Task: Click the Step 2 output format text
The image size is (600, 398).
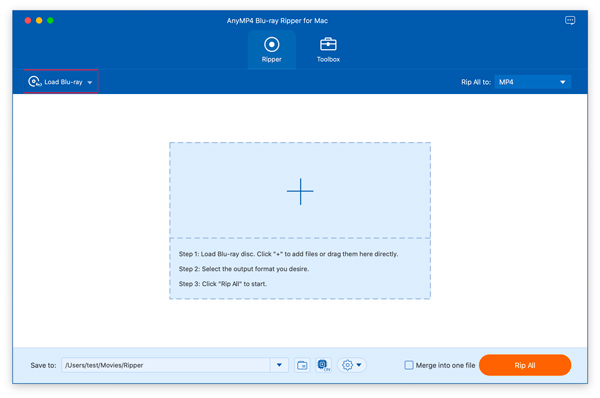Action: pos(244,269)
